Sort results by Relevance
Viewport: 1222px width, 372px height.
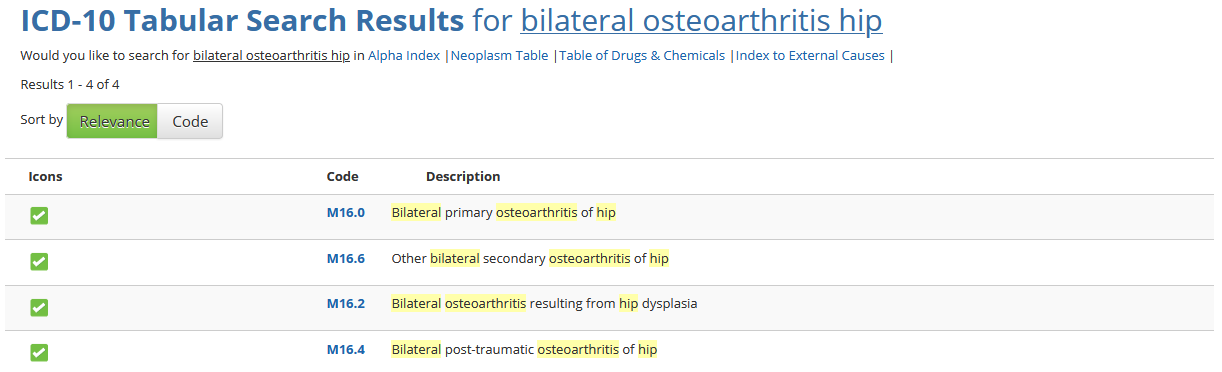pyautogui.click(x=112, y=121)
